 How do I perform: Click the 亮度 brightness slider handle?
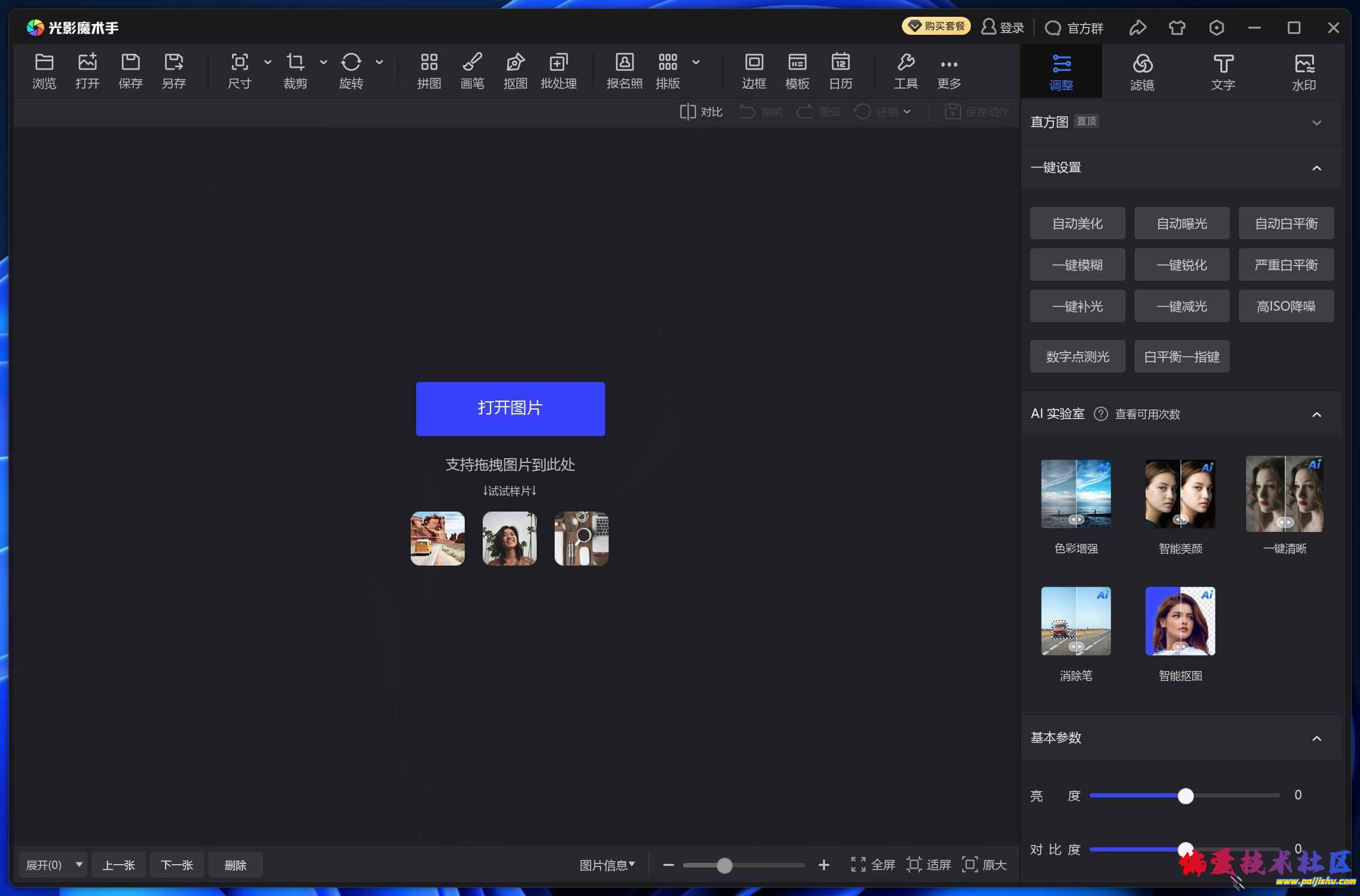pos(1185,796)
